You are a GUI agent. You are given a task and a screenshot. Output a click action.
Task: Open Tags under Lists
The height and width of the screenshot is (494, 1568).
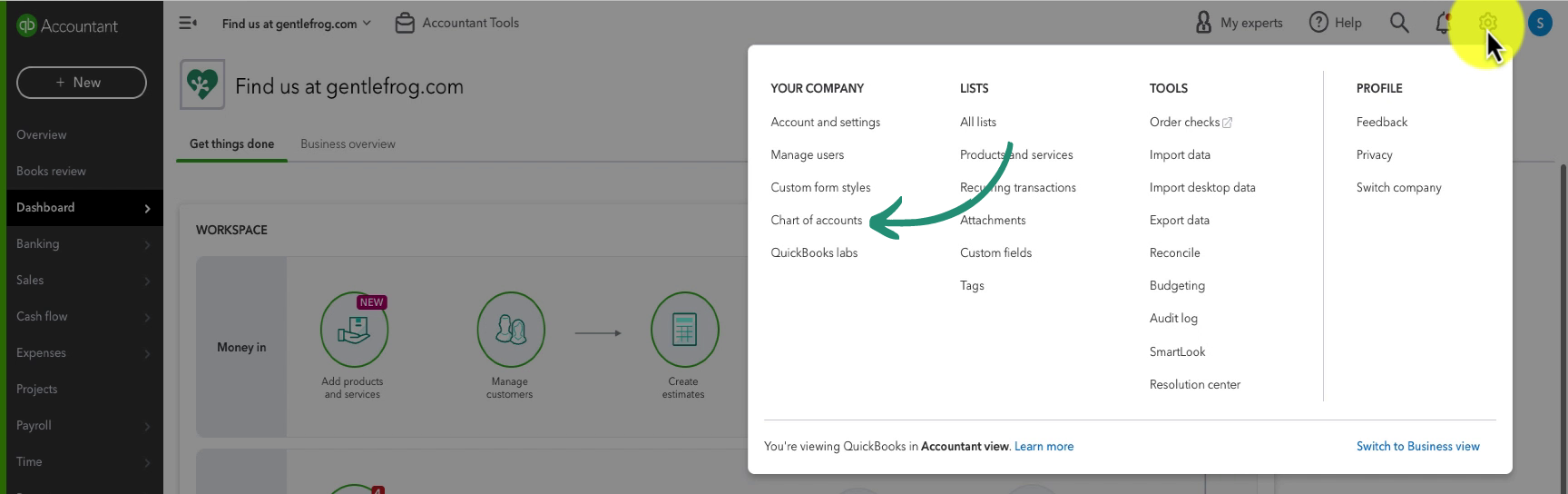tap(972, 285)
